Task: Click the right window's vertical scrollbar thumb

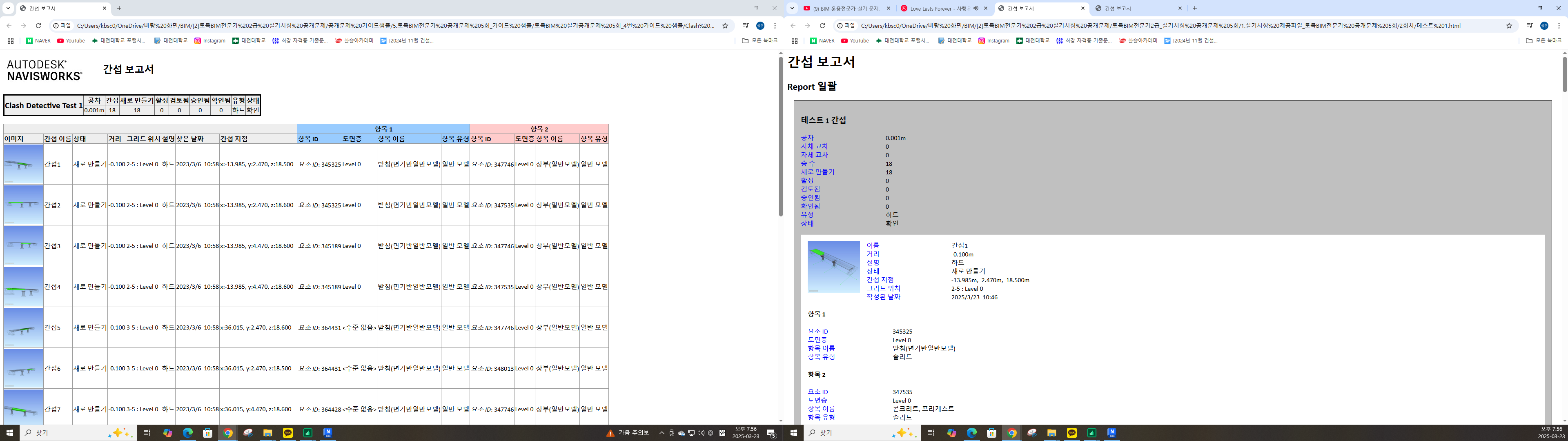Action: click(1564, 74)
